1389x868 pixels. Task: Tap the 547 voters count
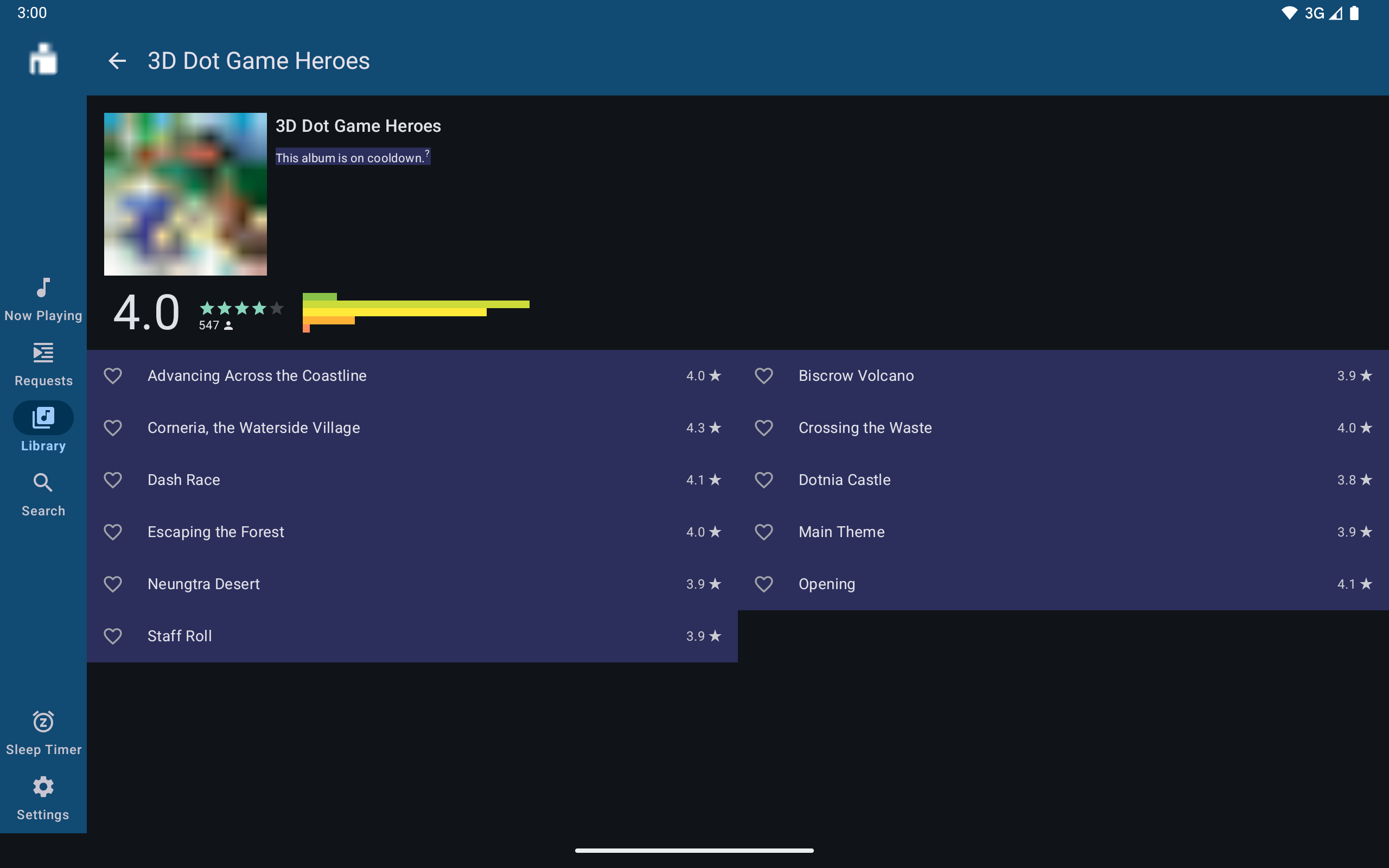pos(216,325)
